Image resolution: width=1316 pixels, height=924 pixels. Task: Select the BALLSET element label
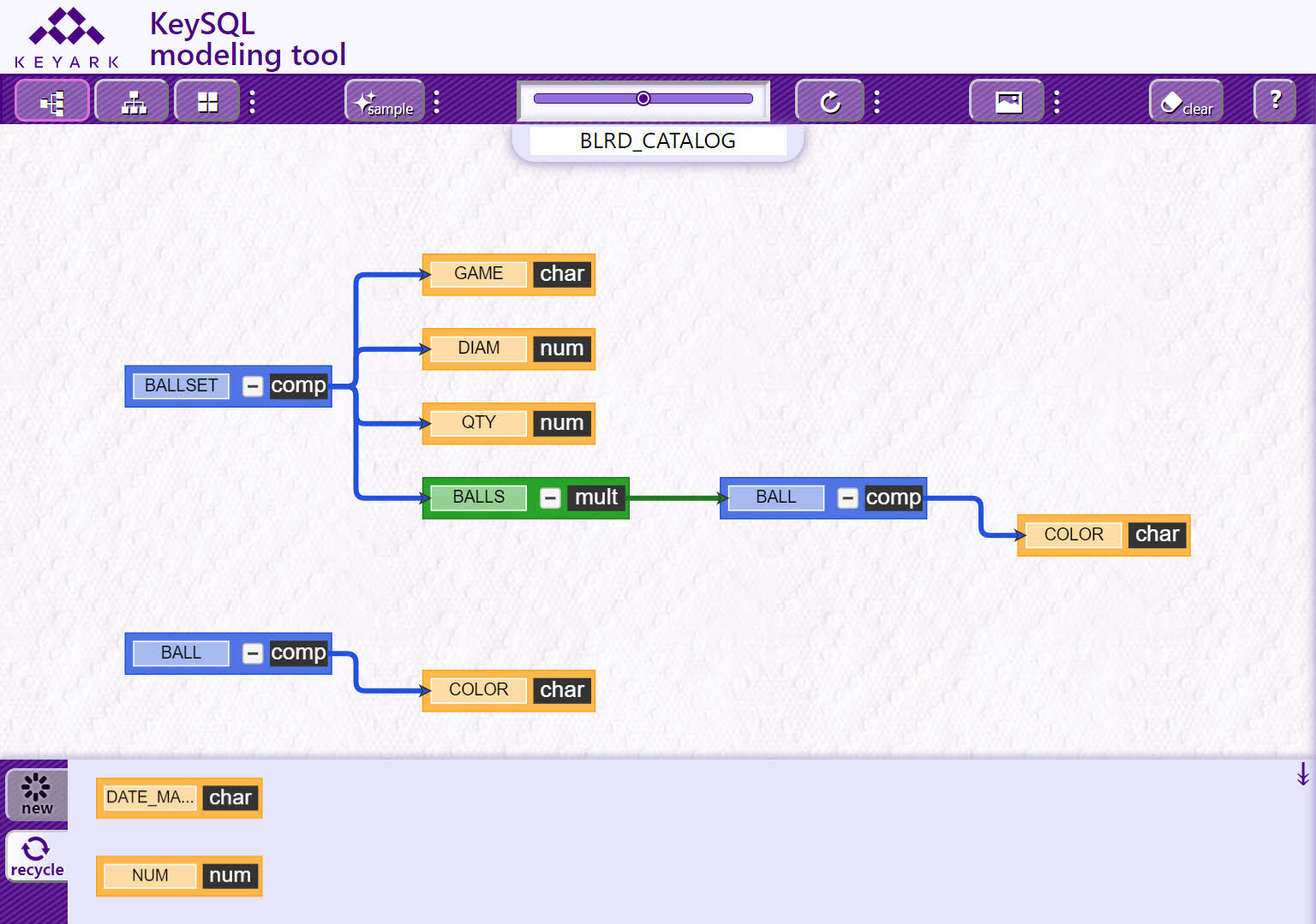(x=182, y=386)
